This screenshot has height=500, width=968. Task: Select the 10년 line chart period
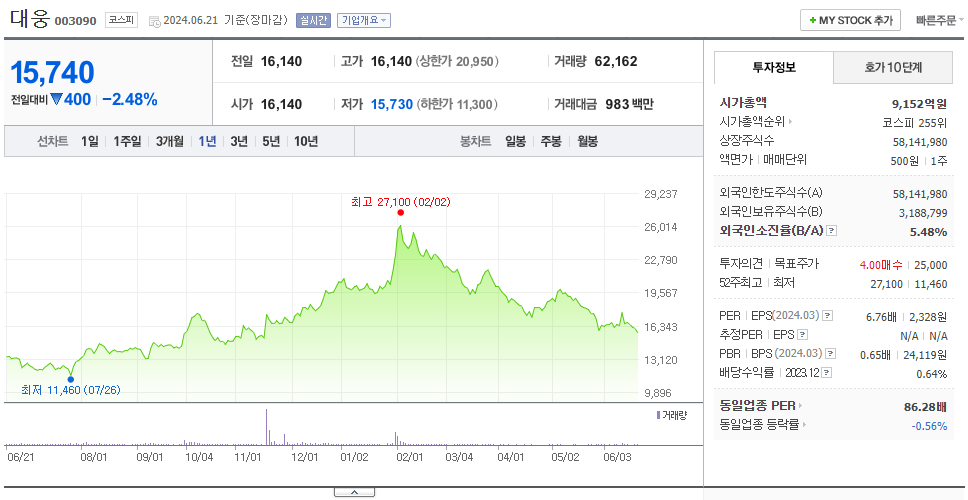(306, 141)
